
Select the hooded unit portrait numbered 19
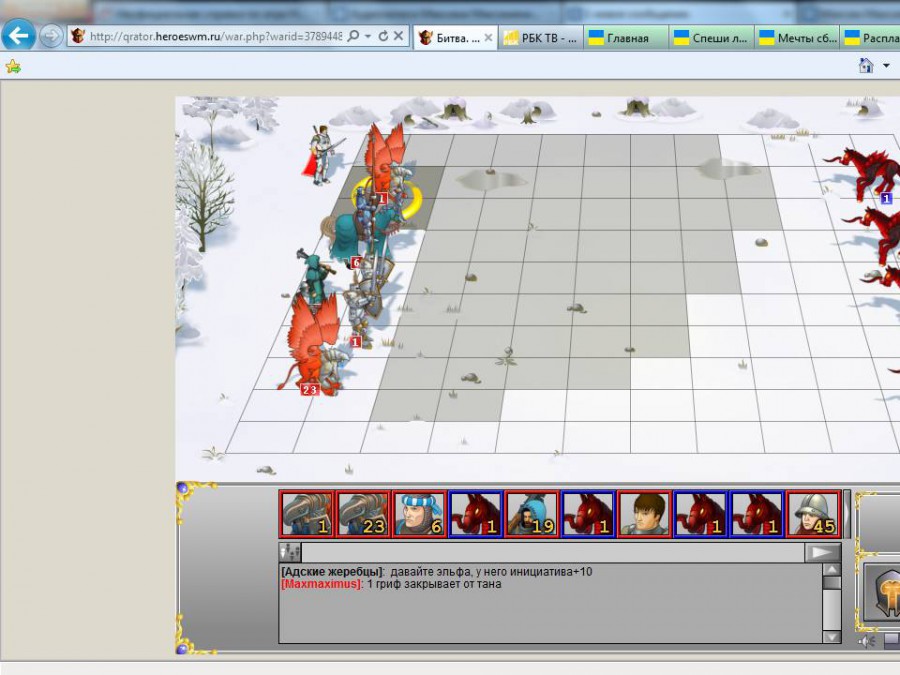(x=532, y=514)
